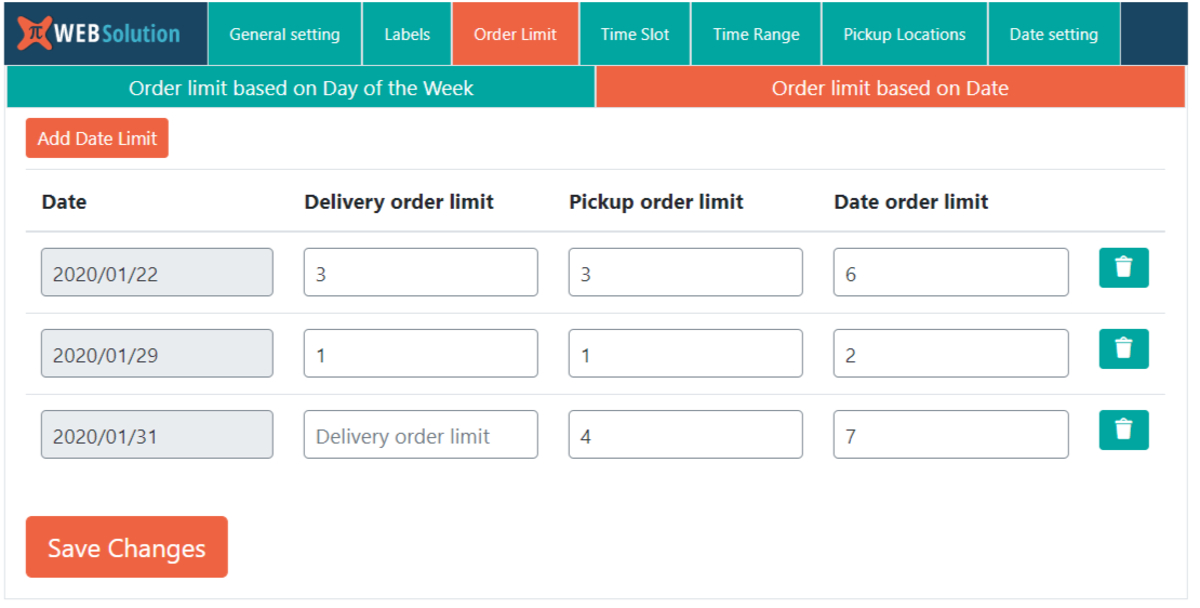Delete the 2020/01/31 date limit row

(1124, 430)
